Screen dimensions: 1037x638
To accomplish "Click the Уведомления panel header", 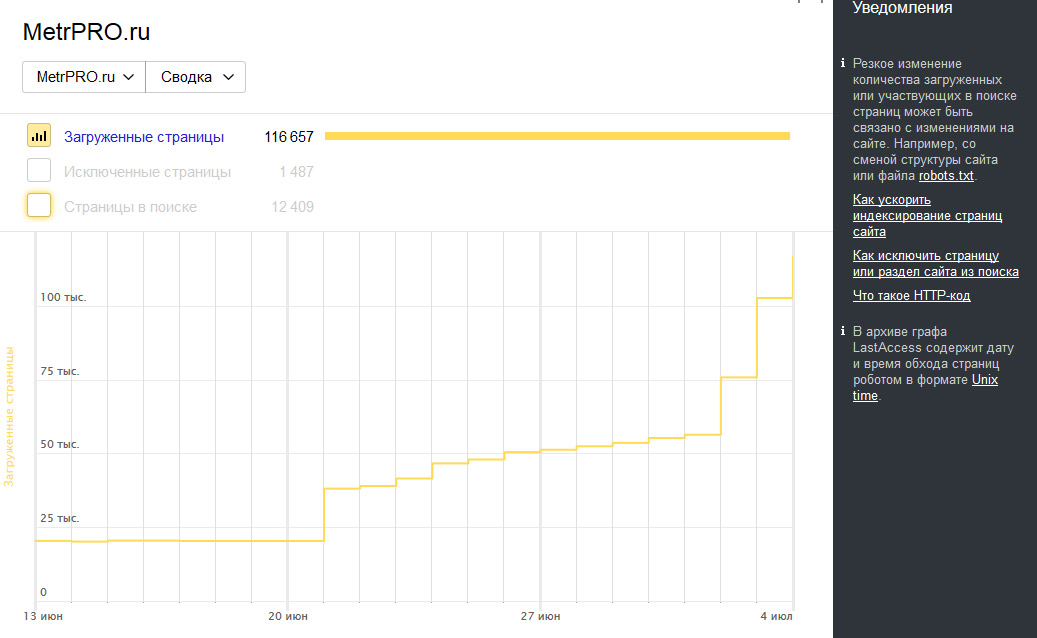I will (902, 8).
